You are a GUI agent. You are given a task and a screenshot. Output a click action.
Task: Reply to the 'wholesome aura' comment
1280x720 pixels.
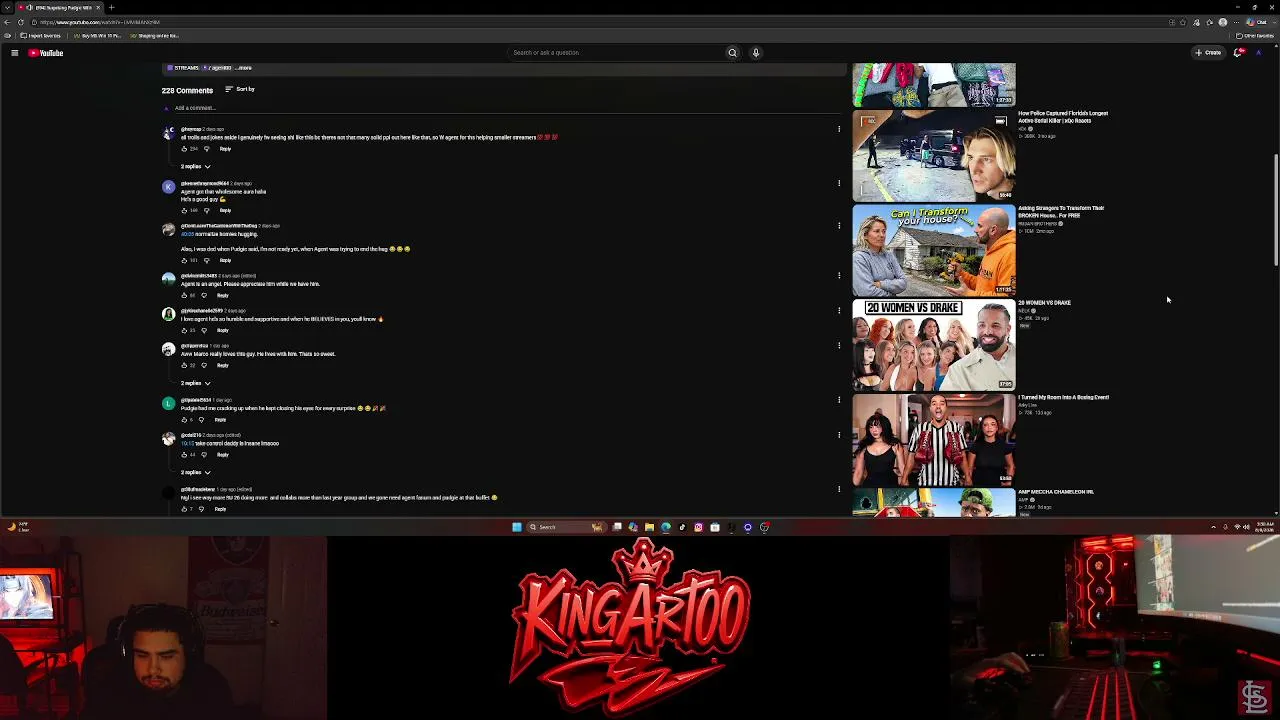coord(225,211)
